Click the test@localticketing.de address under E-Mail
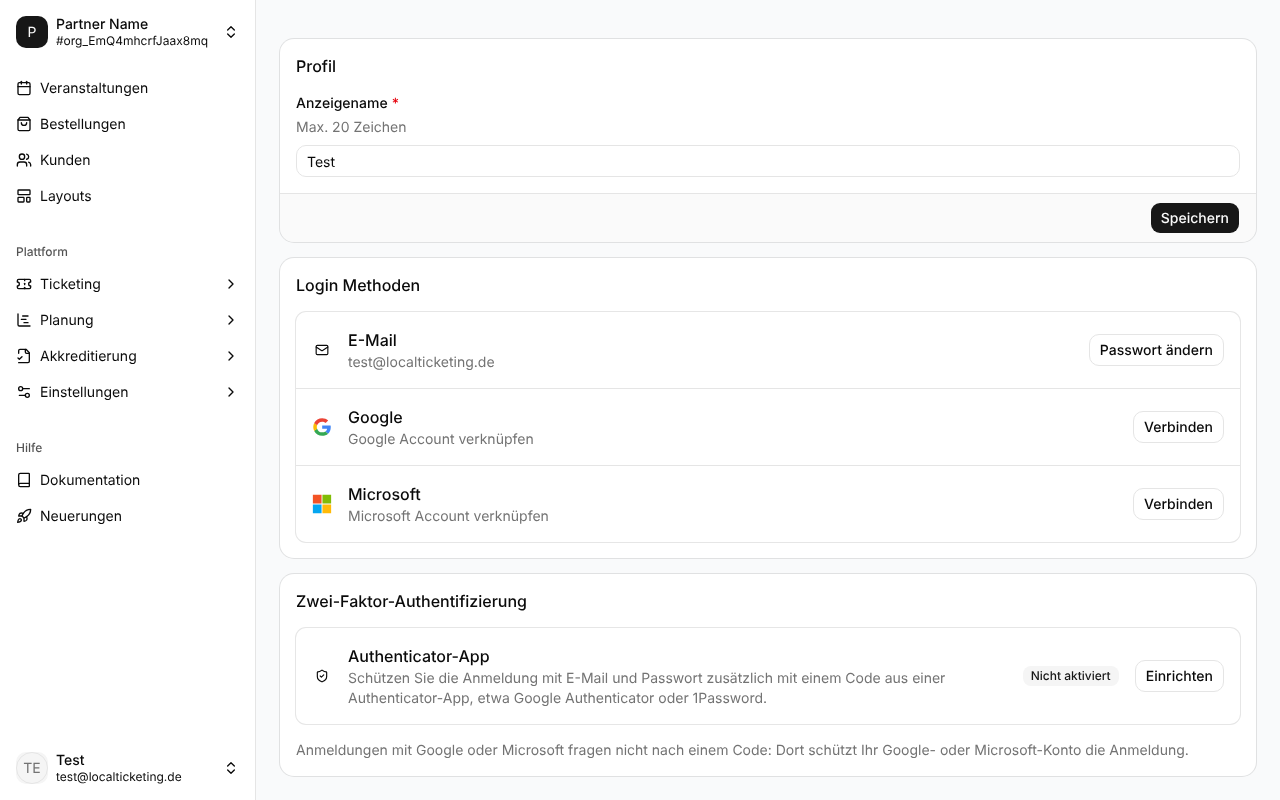1280x800 pixels. click(x=421, y=362)
